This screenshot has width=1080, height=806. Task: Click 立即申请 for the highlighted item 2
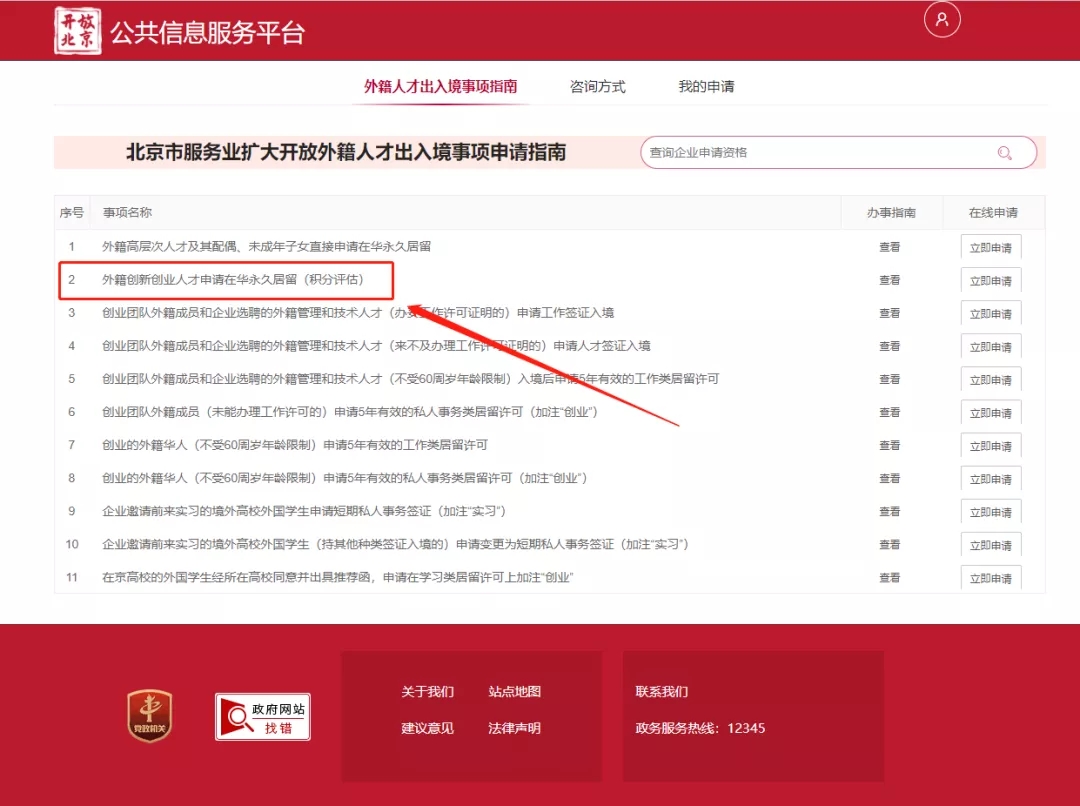pos(990,280)
